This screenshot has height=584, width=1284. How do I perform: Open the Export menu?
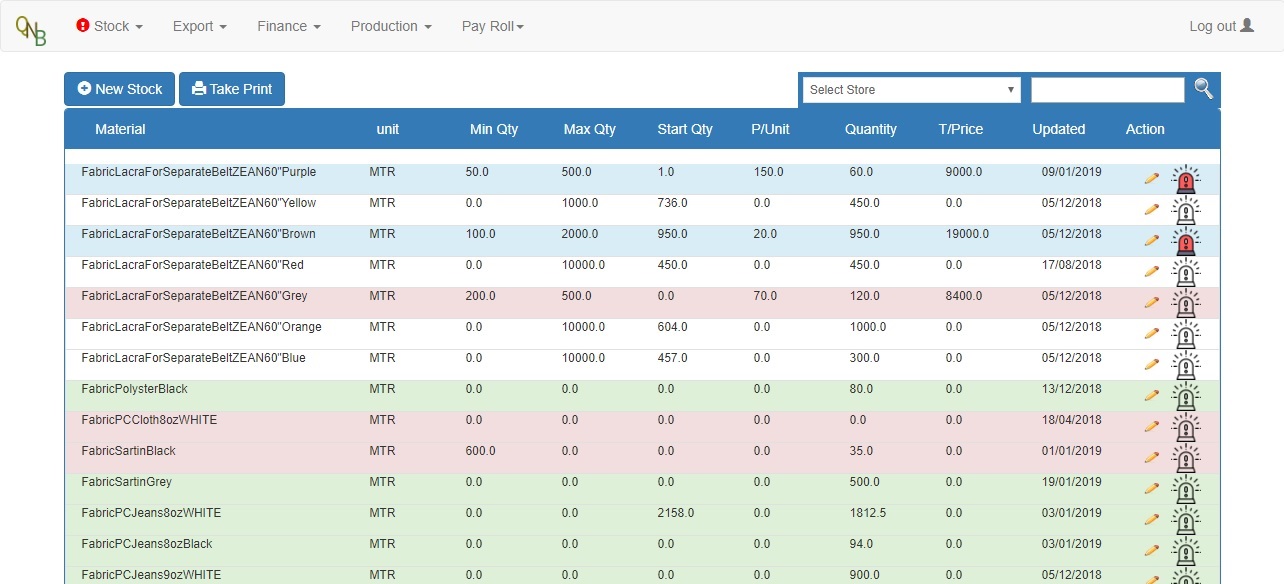pyautogui.click(x=199, y=26)
